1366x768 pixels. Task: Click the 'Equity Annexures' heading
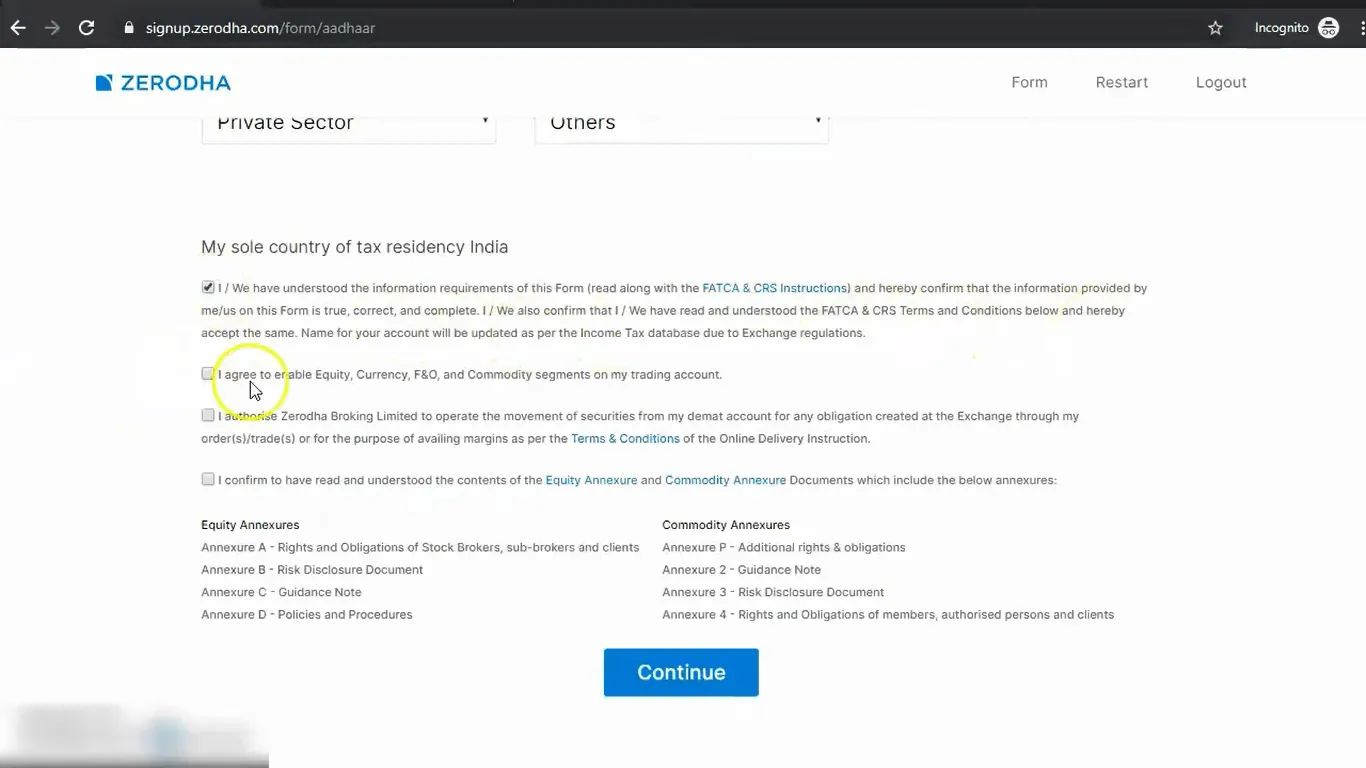[x=250, y=525]
